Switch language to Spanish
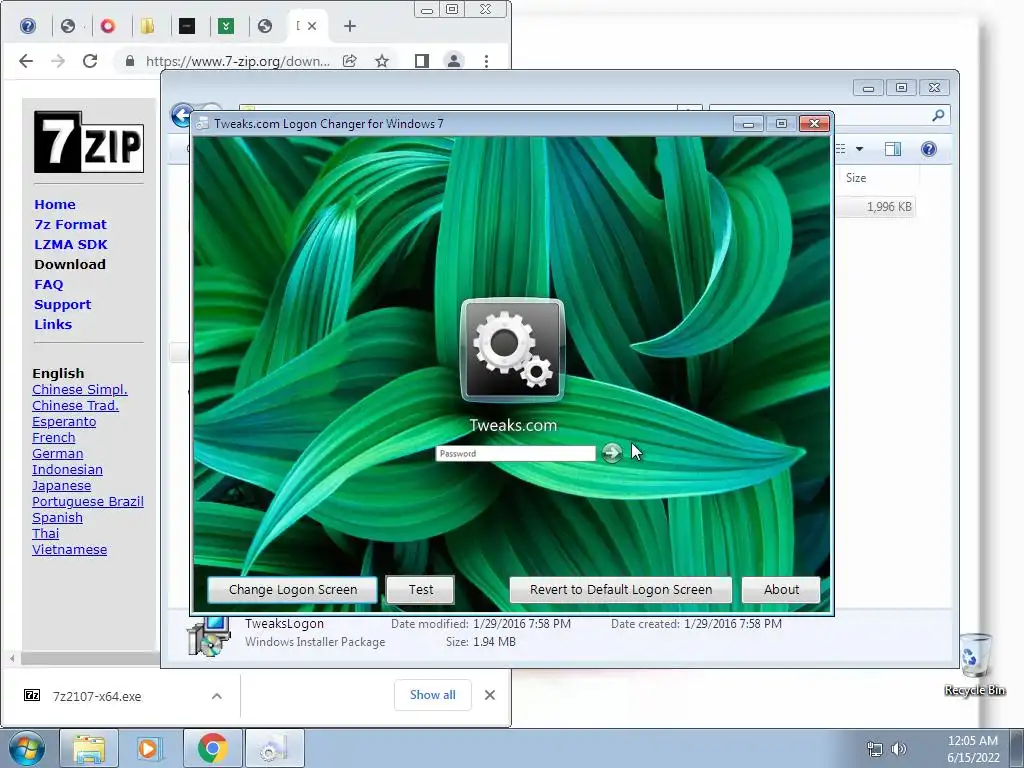 coord(57,518)
